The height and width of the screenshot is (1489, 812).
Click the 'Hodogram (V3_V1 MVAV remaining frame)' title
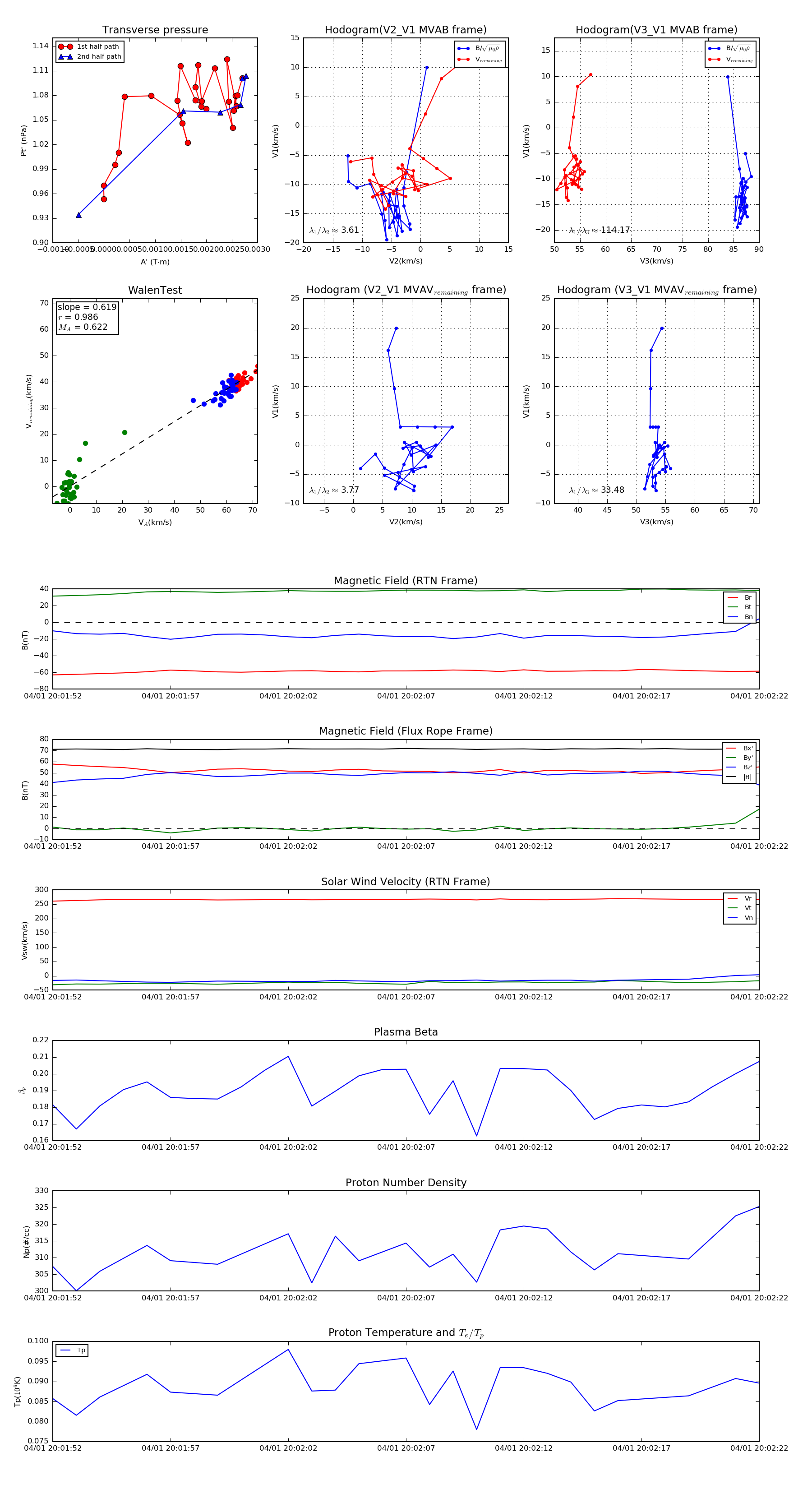point(656,290)
